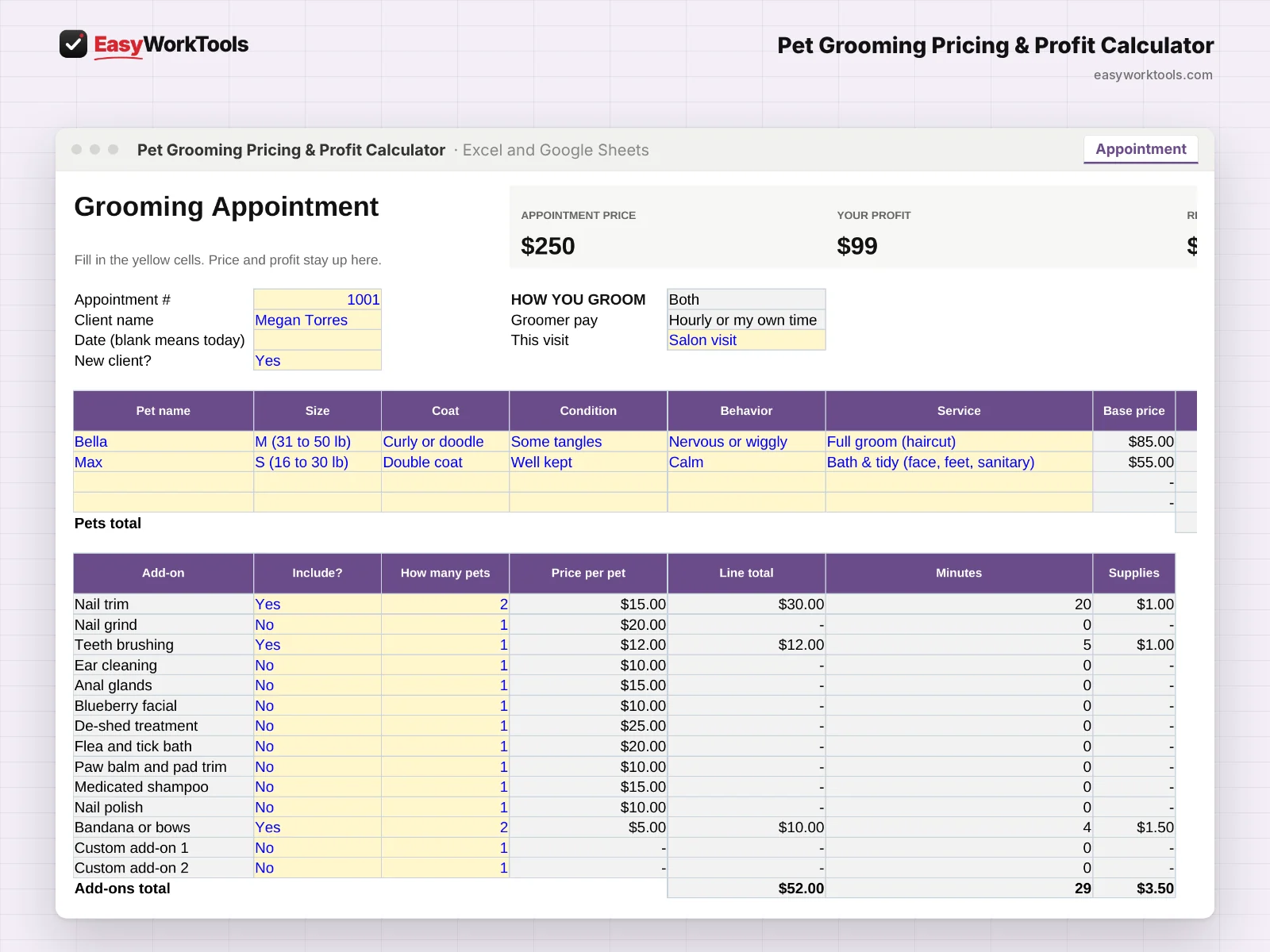
Task: Select the Groomer pay Hourly cell
Action: click(x=746, y=320)
